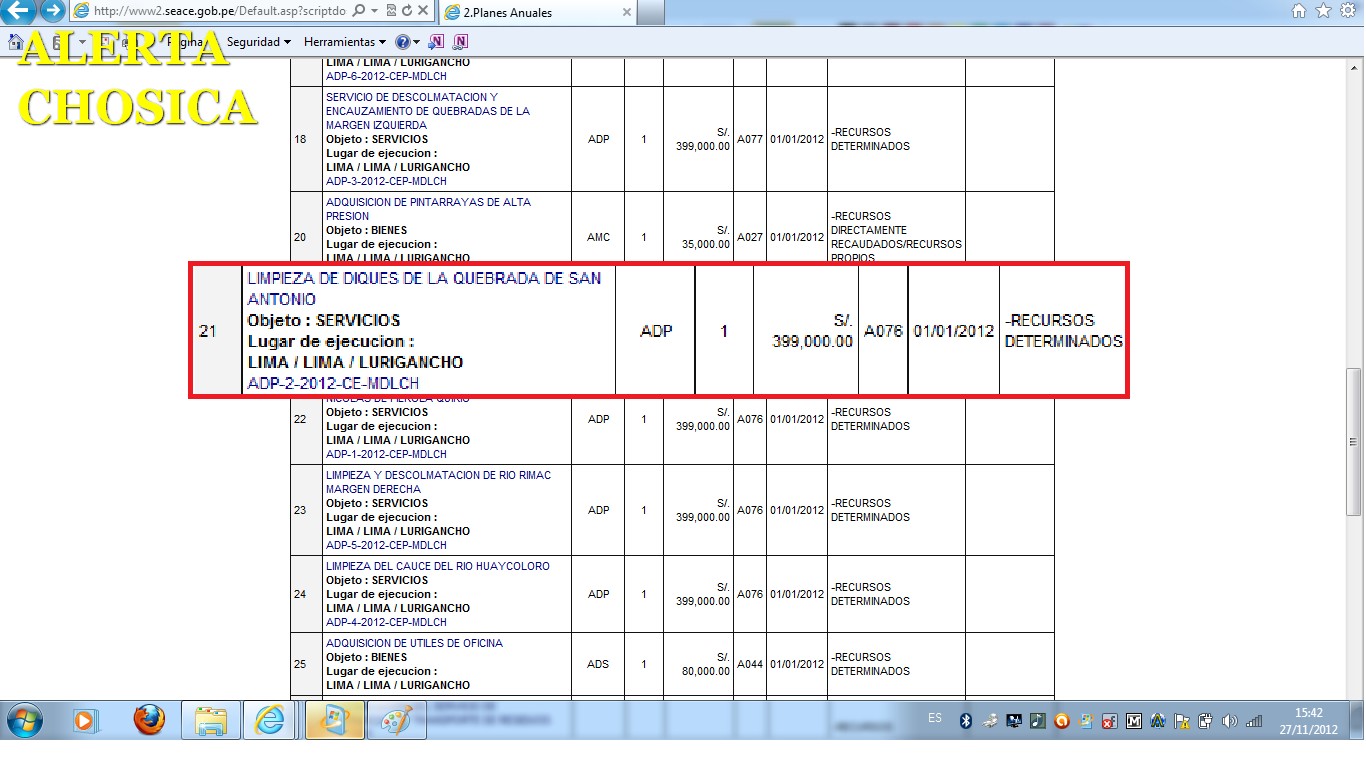Open the network signal tray icon
1366x768 pixels.
(x=1254, y=721)
